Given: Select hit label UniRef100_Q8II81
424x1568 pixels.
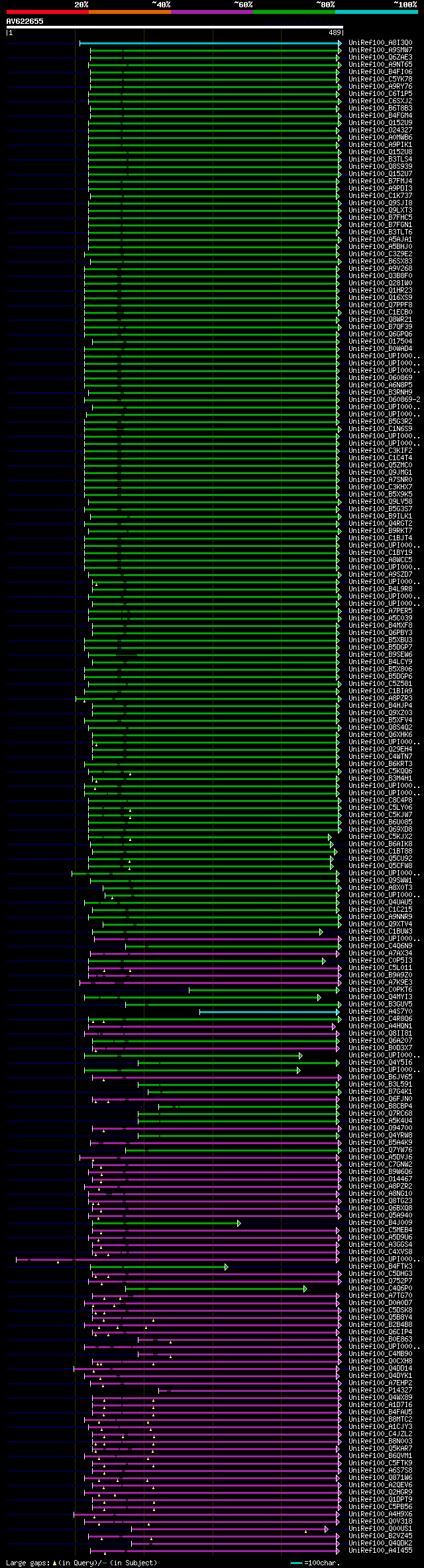Looking at the screenshot, I should 380,1034.
